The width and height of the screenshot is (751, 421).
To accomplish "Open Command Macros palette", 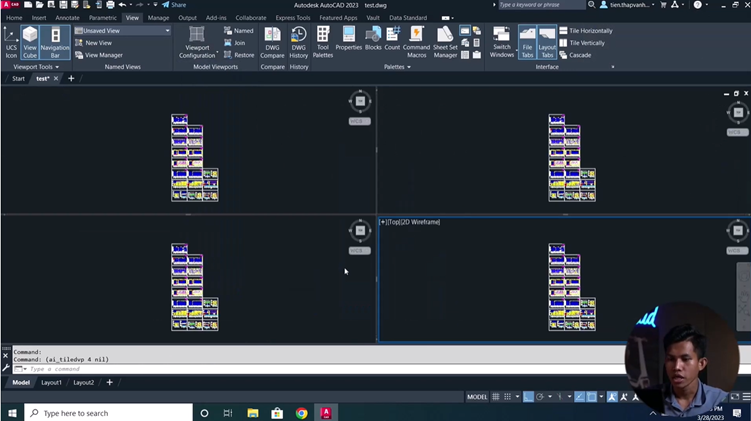I will click(x=416, y=42).
